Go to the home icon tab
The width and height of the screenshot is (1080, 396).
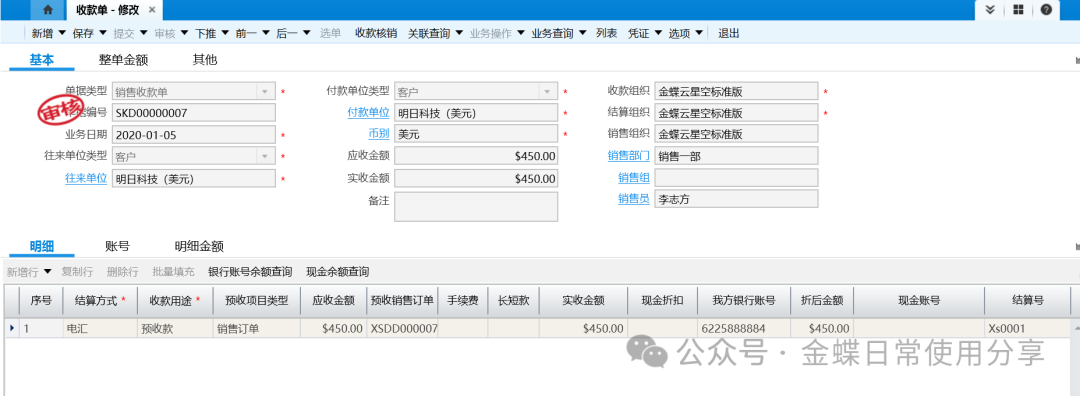pyautogui.click(x=48, y=10)
